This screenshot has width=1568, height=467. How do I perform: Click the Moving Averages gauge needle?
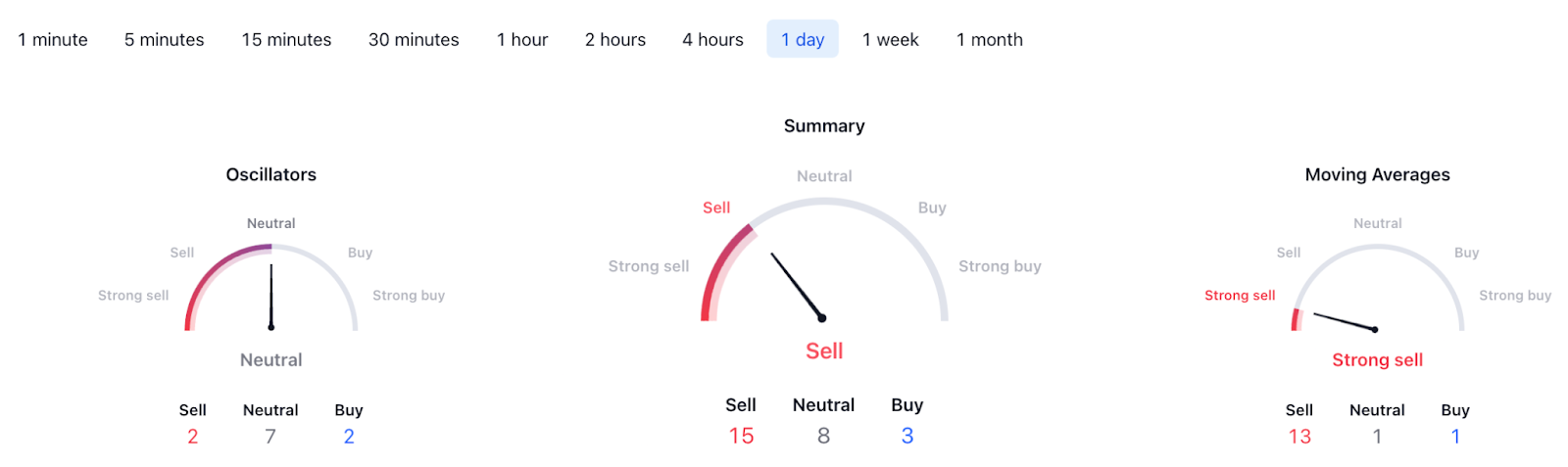[1345, 322]
